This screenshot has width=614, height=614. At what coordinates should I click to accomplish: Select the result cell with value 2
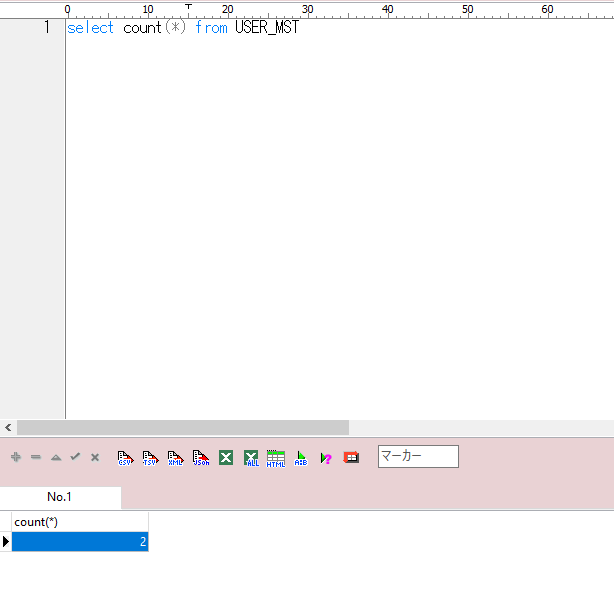click(80, 542)
